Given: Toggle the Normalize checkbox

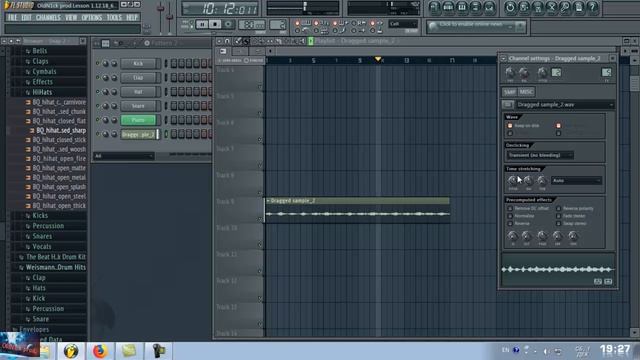Looking at the screenshot, I should coord(510,216).
